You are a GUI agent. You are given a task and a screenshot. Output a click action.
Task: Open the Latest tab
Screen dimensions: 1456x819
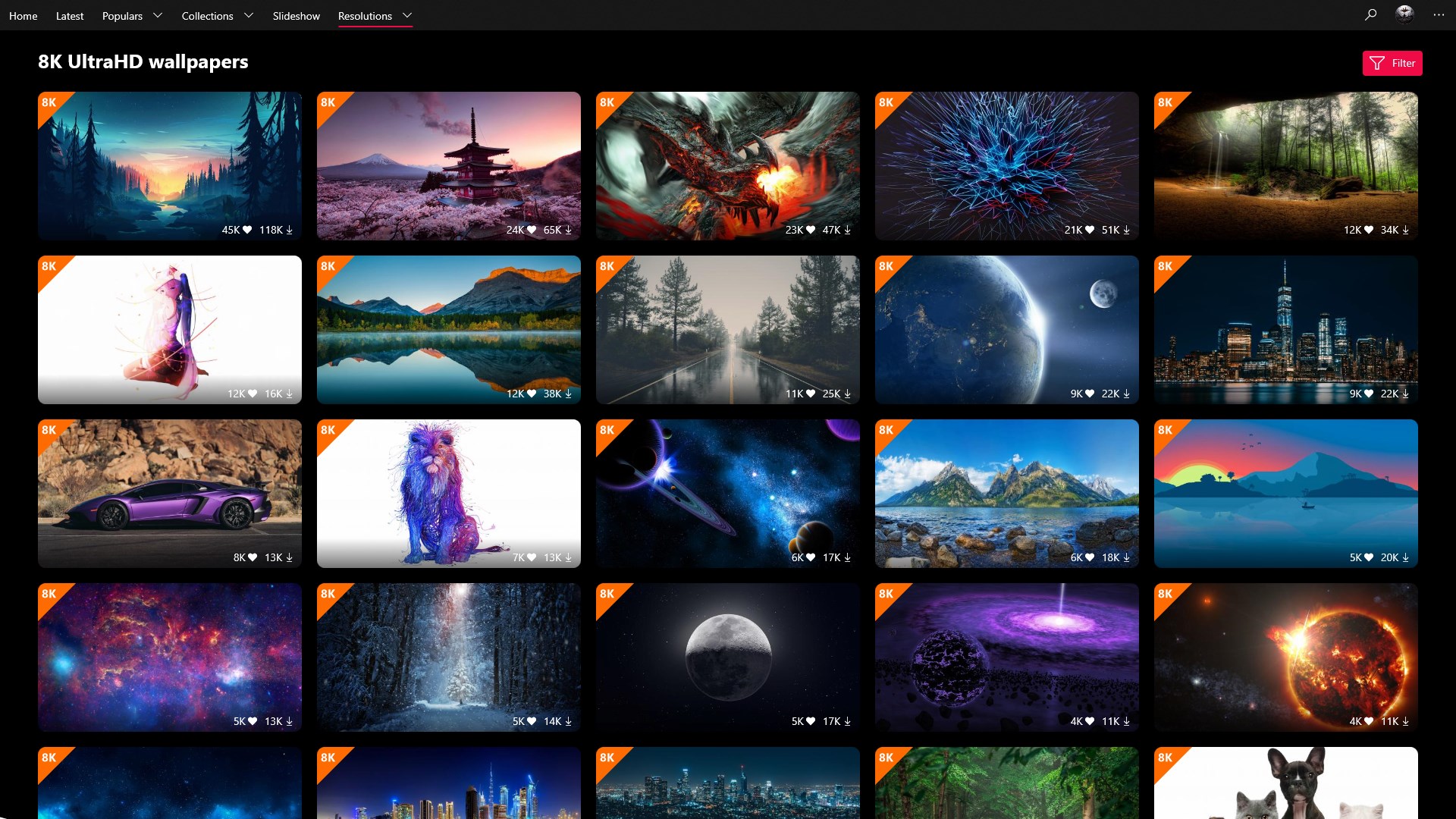[x=70, y=16]
